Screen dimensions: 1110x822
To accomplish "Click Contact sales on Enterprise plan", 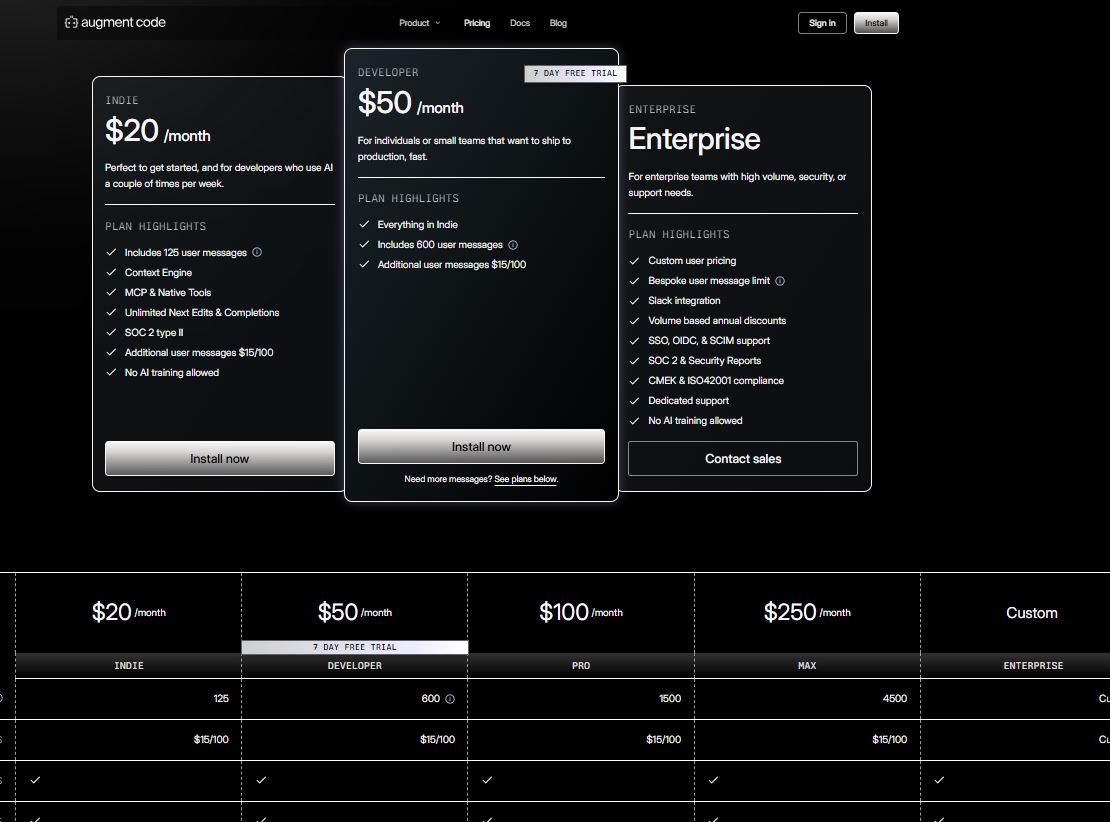I will click(x=743, y=459).
